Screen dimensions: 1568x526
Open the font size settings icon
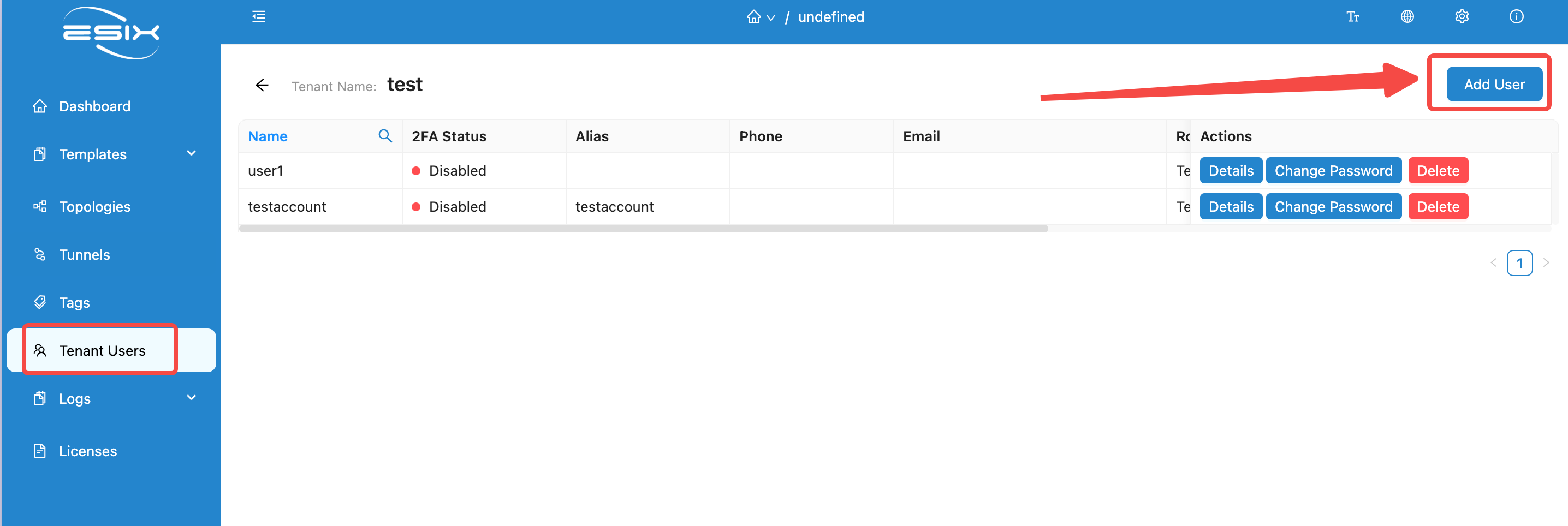pos(1352,17)
